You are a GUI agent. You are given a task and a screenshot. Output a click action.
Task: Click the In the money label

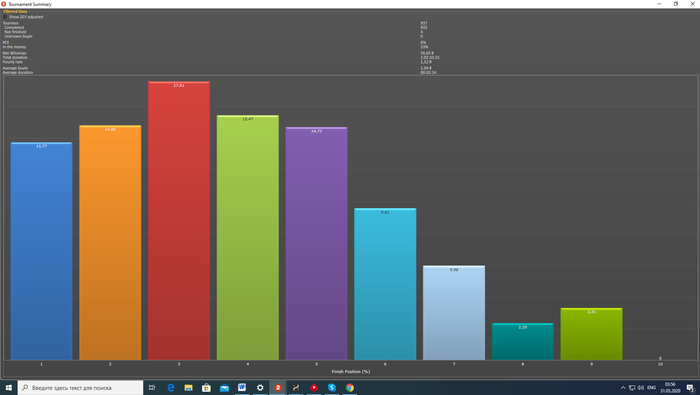(x=14, y=47)
